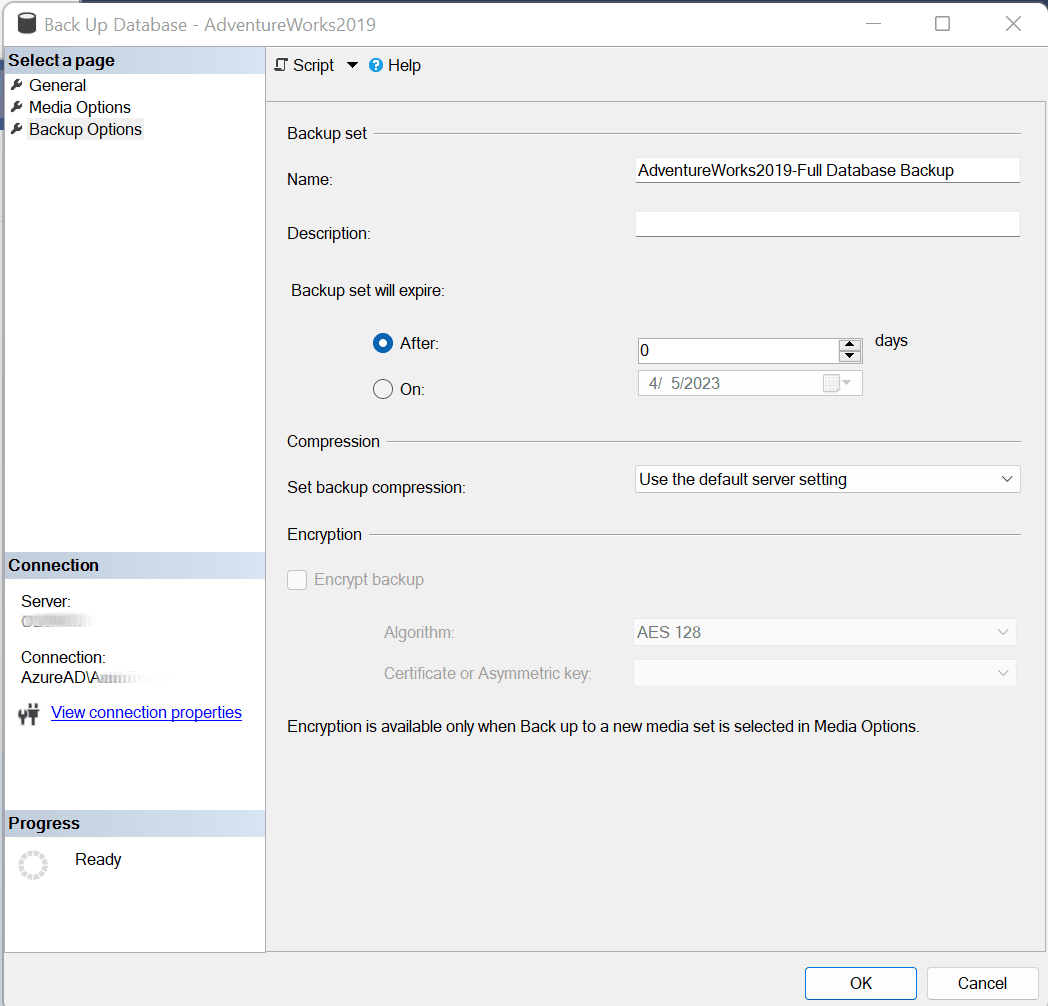Open the expiration date calendar picker
Viewport: 1048px width, 1006px height.
837,383
